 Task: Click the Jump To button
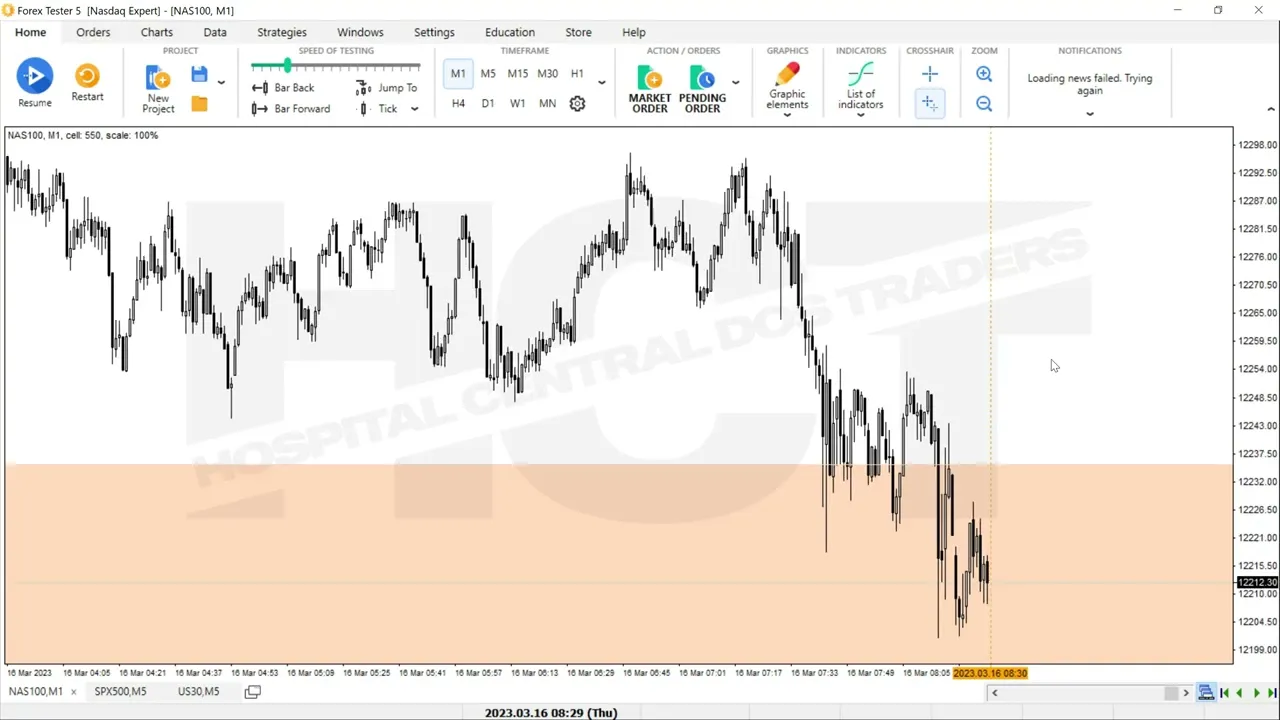387,88
